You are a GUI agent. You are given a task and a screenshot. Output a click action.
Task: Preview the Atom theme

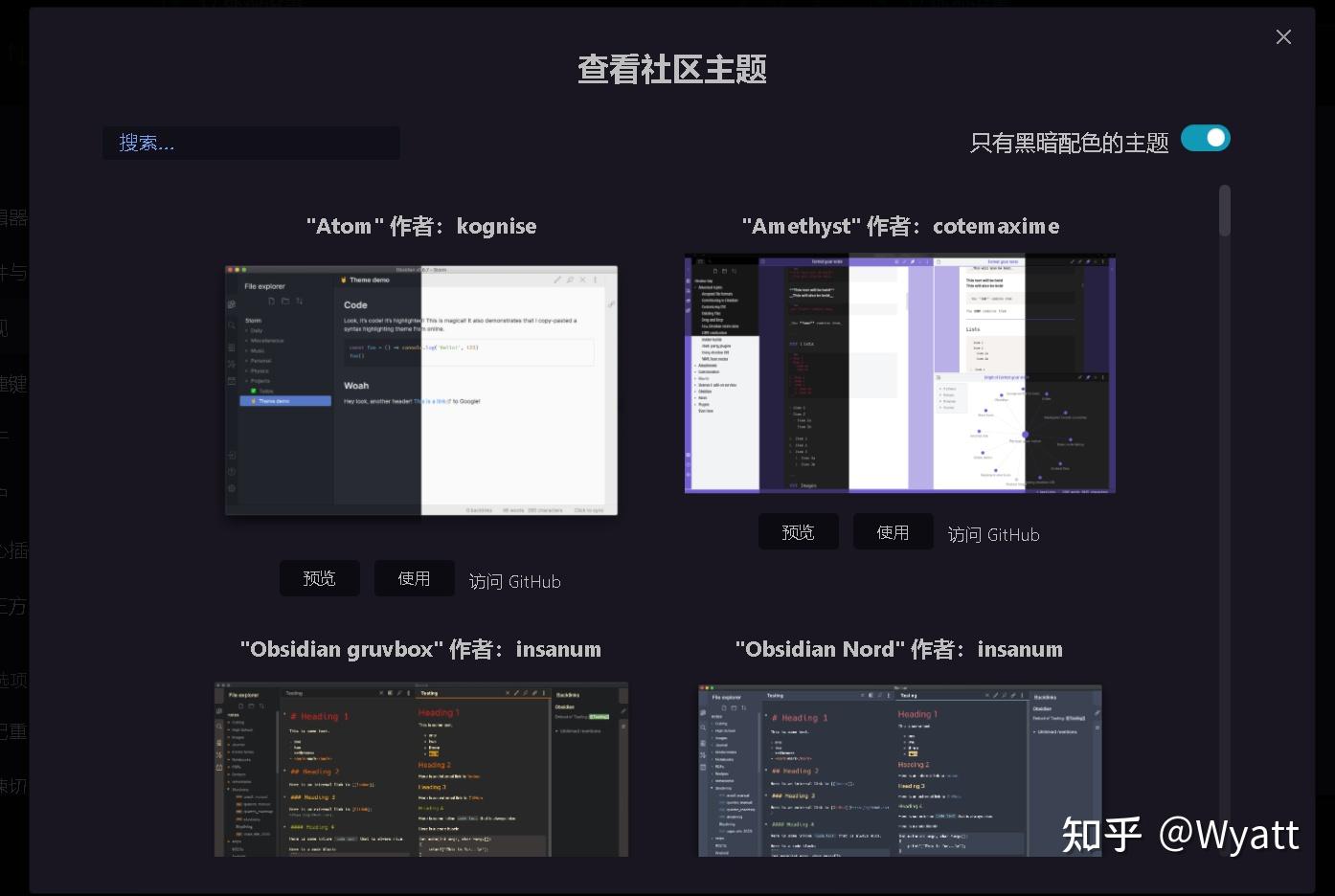tap(319, 578)
